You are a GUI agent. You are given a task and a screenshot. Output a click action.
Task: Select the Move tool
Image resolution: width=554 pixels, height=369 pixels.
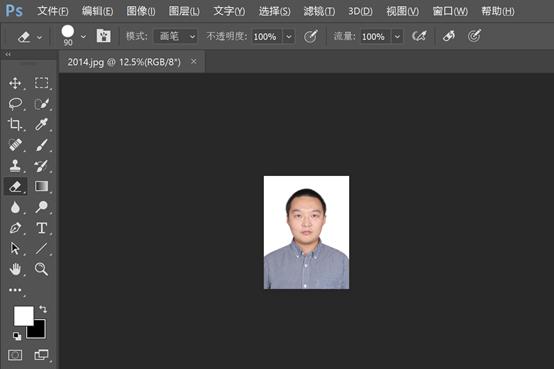click(x=15, y=83)
